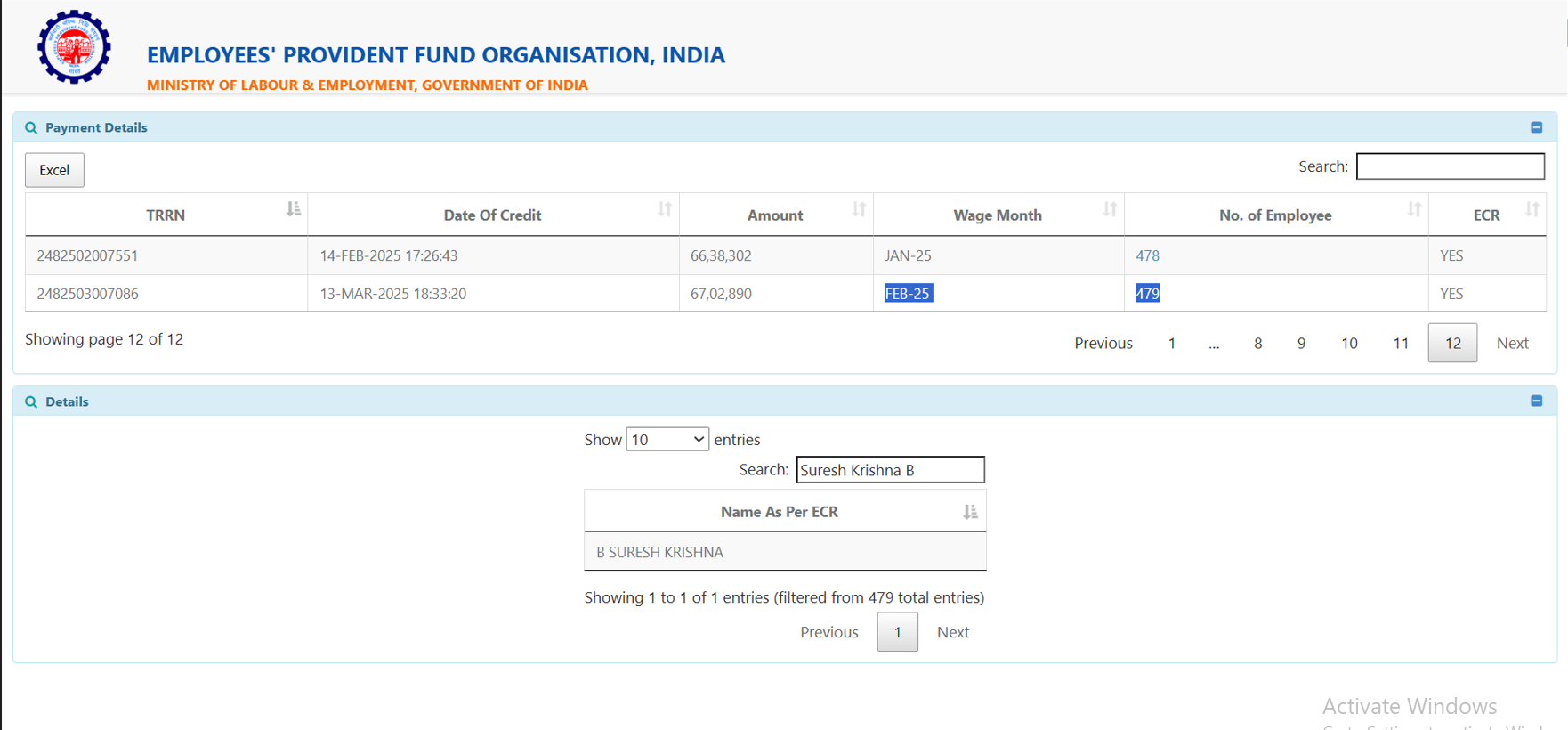Viewport: 1568px width, 730px height.
Task: Jump to page 1 of payment details
Action: point(1171,343)
